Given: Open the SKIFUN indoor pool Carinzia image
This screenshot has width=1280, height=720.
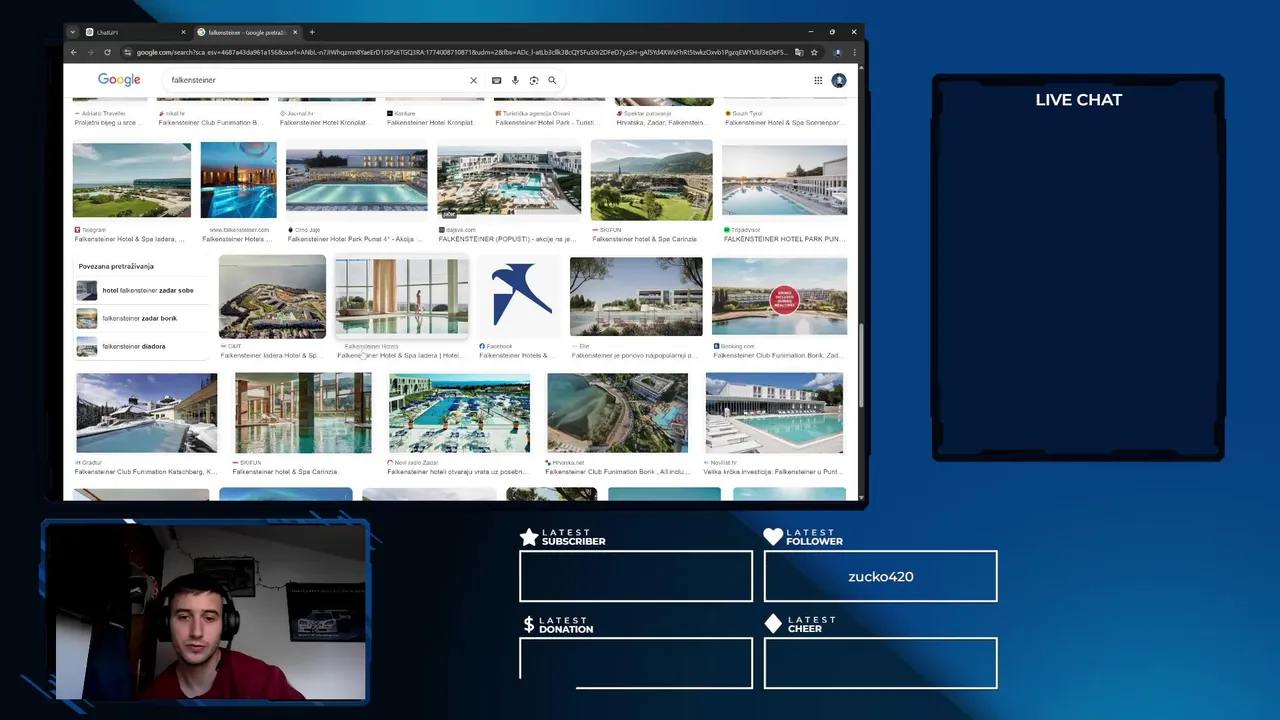Looking at the screenshot, I should point(303,413).
